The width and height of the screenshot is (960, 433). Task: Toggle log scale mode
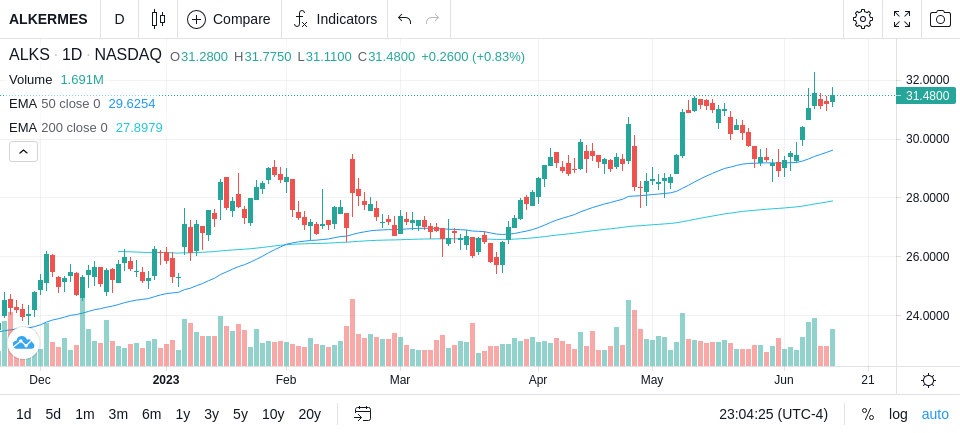pos(898,414)
